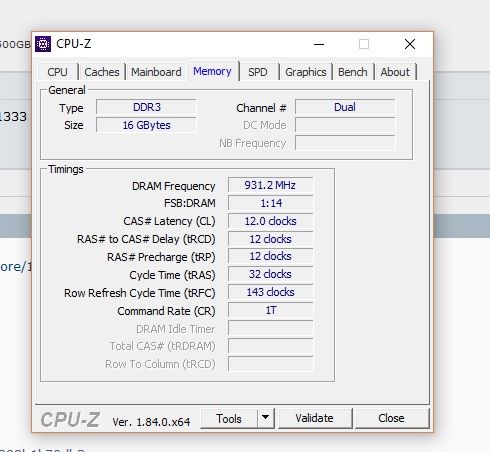Screen dimensions: 490x452
Task: Open the Graphics tab
Action: coord(306,72)
